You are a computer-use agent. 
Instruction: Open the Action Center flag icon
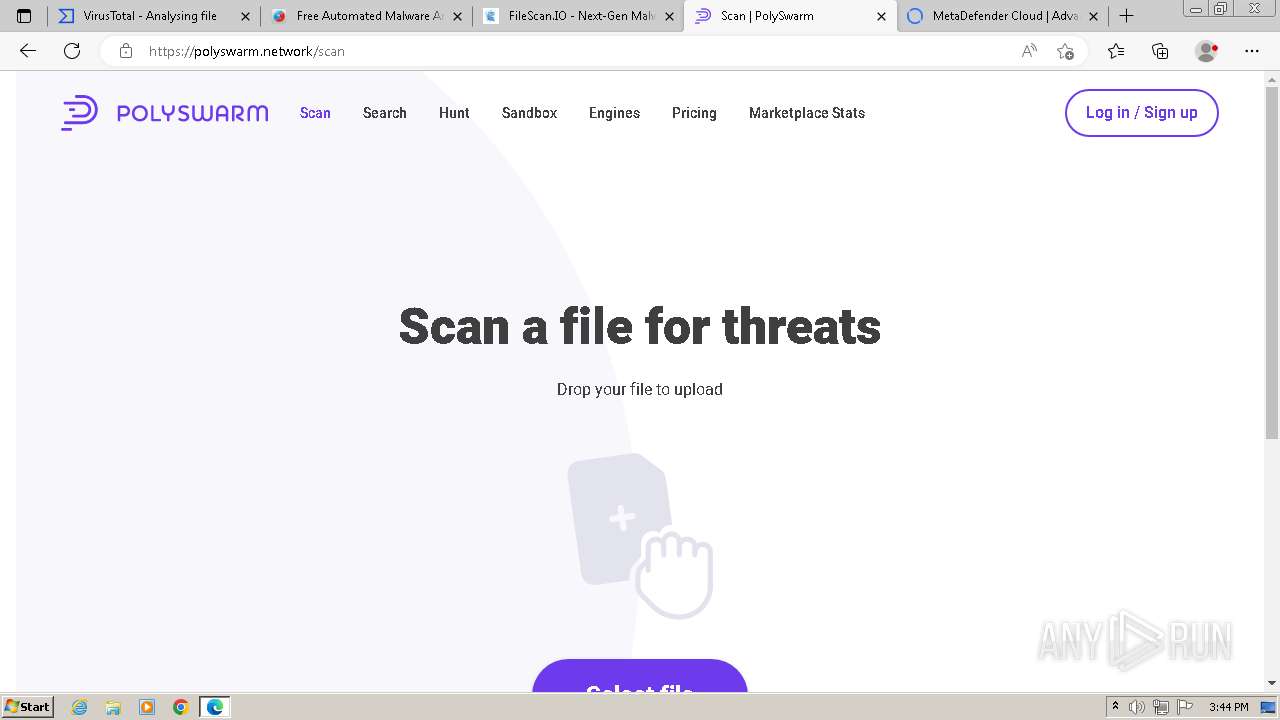coord(1185,707)
